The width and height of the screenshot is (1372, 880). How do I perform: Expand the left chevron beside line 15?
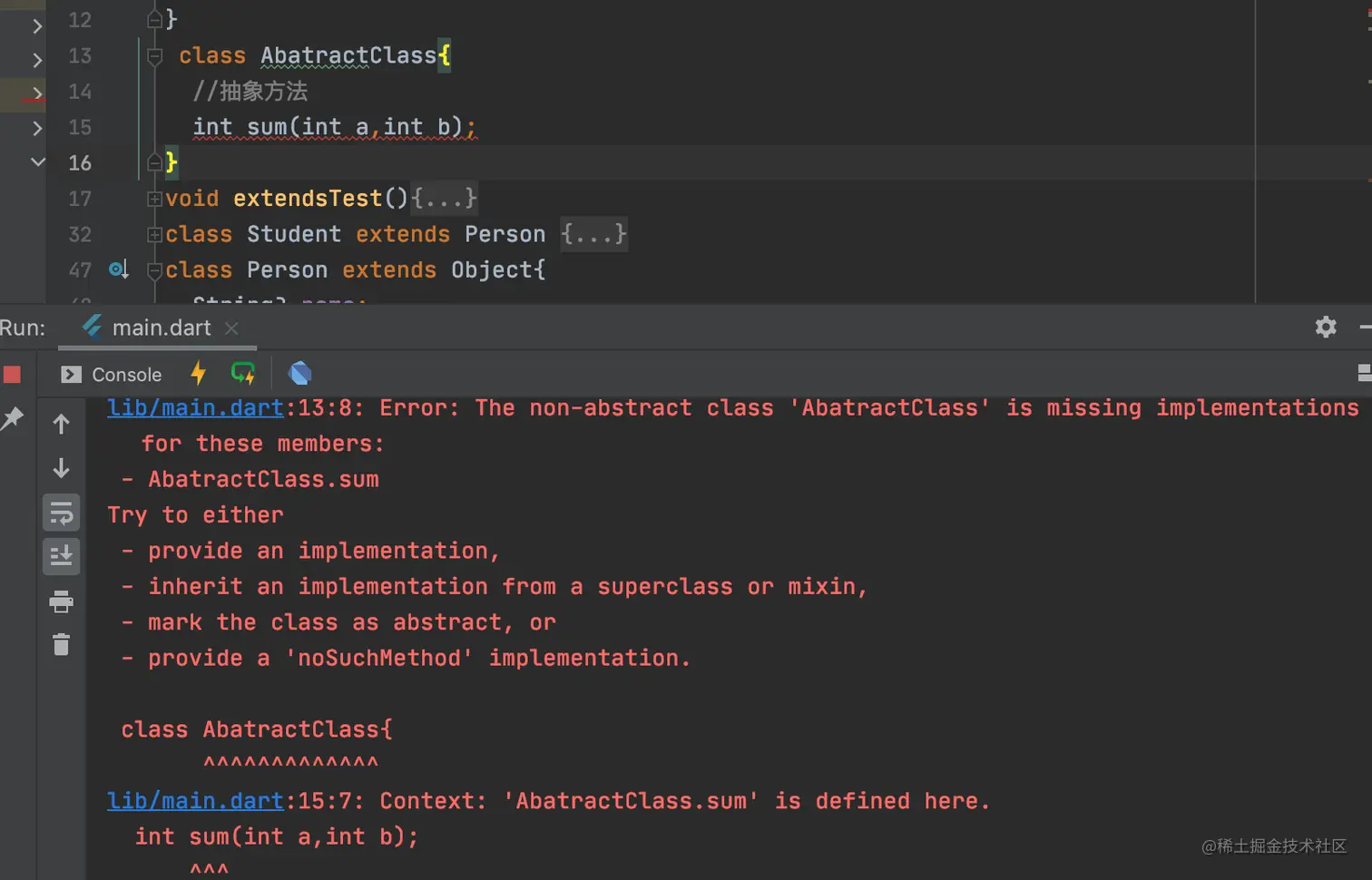coord(37,128)
